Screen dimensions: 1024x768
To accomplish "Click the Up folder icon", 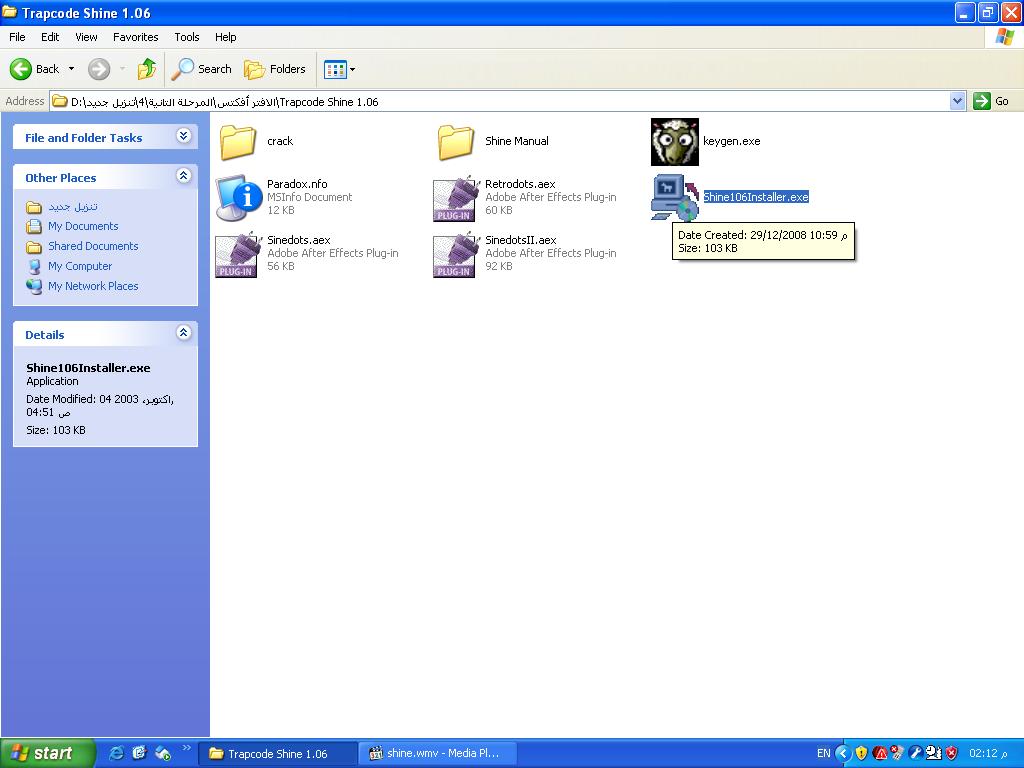I will point(147,69).
